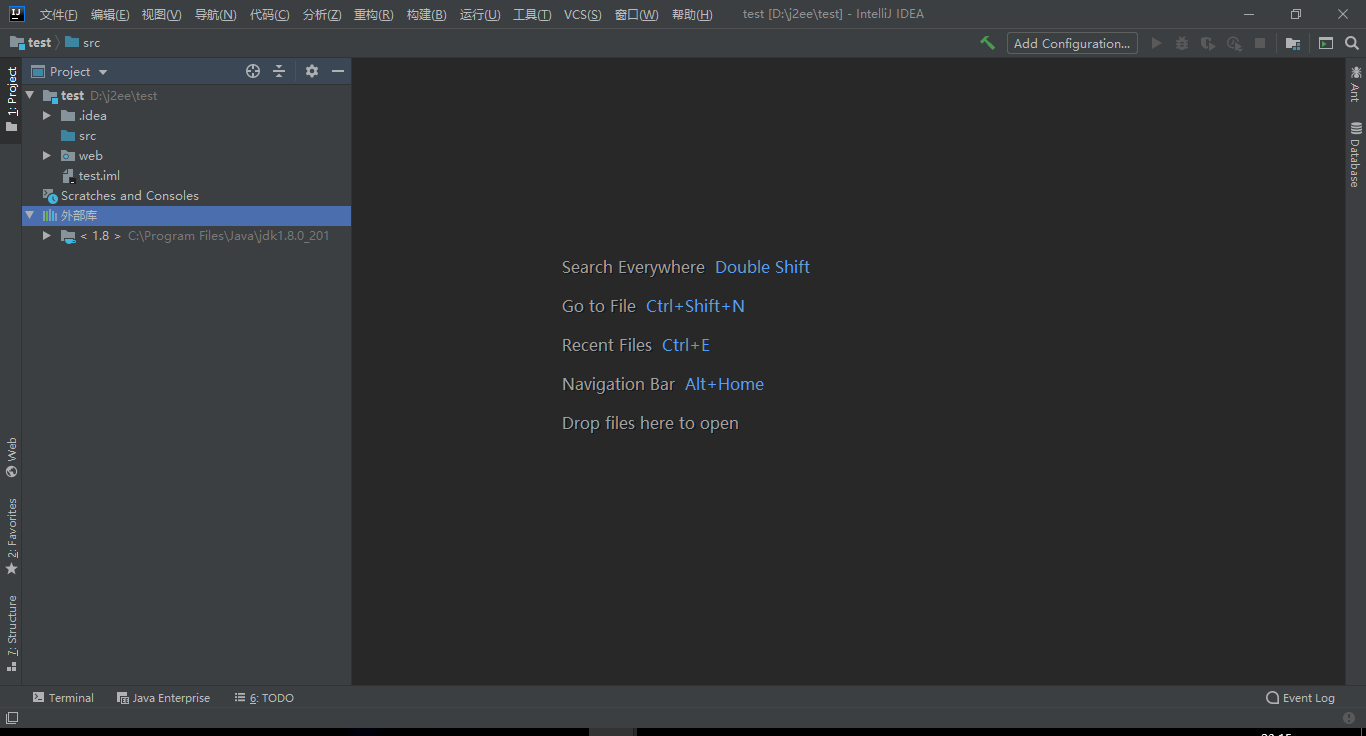Select the 'Select Opened File' crosshair icon
Viewport: 1366px width, 736px height.
point(253,70)
